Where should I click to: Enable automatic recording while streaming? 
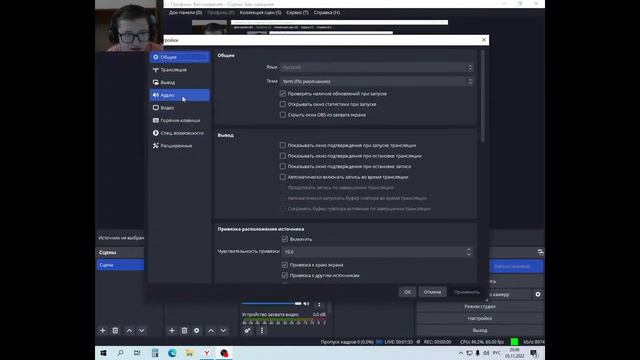[283, 177]
